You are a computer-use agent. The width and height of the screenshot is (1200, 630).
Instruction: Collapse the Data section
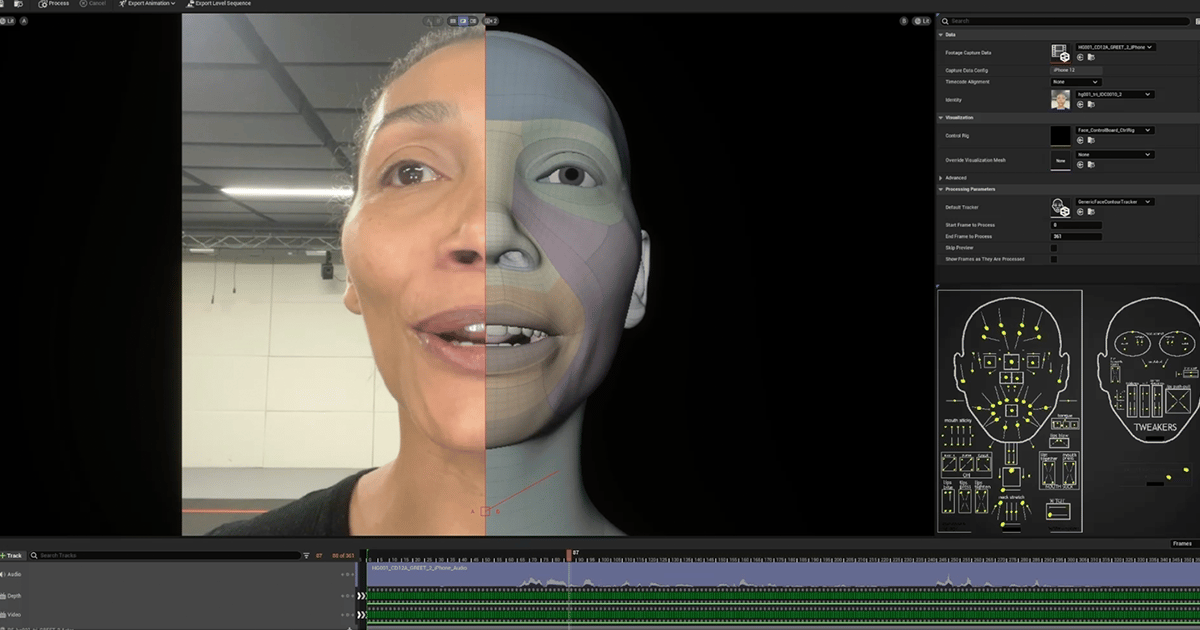click(x=941, y=34)
